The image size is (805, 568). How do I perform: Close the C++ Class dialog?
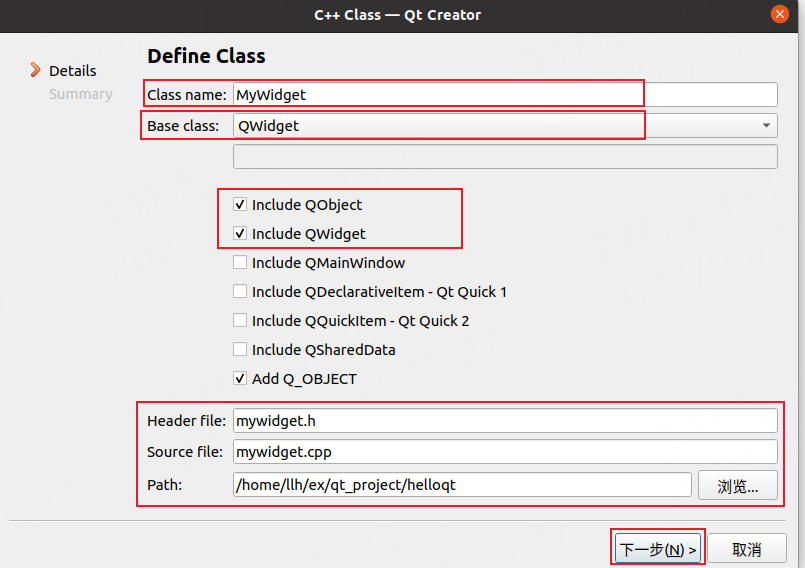pyautogui.click(x=779, y=14)
